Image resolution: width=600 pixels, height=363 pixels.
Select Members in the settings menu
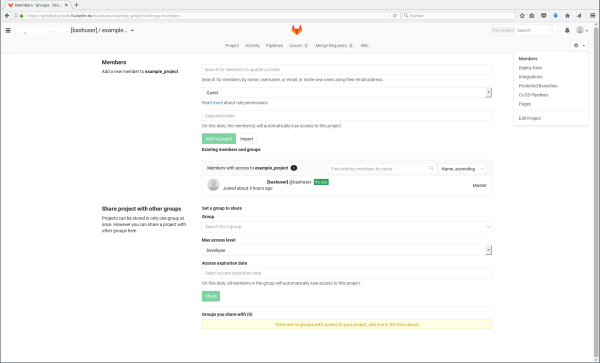528,59
